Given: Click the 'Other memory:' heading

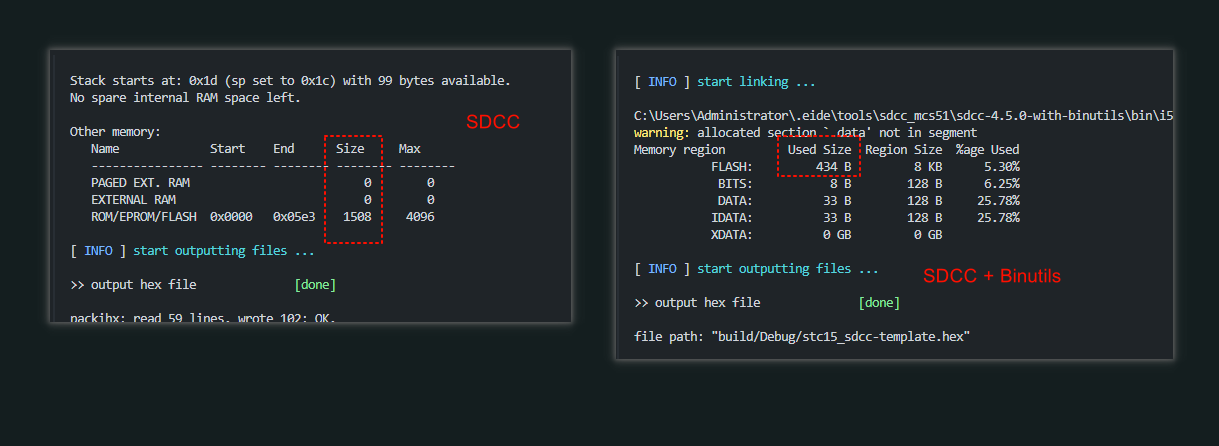Looking at the screenshot, I should [115, 132].
